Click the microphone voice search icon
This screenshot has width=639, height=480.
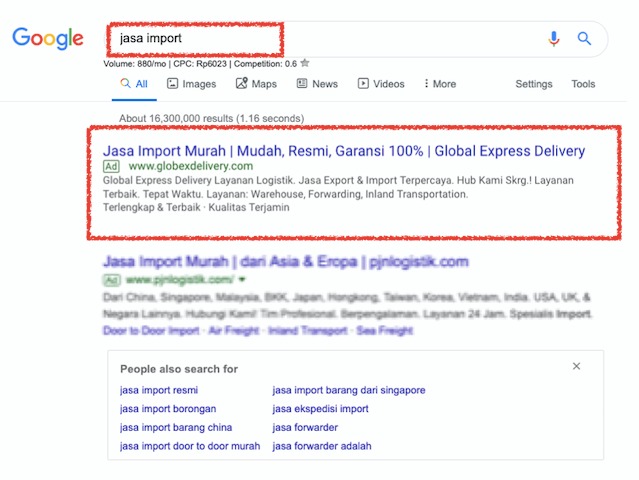[x=553, y=39]
